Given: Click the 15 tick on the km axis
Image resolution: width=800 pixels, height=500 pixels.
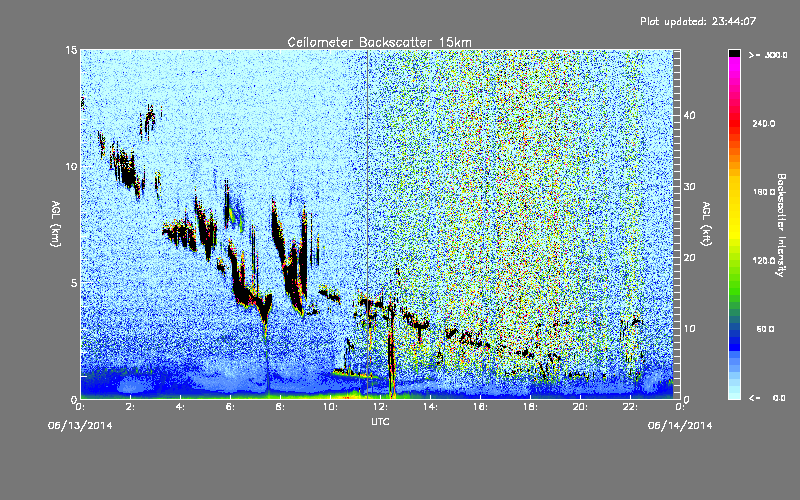Looking at the screenshot, I should click(71, 50).
